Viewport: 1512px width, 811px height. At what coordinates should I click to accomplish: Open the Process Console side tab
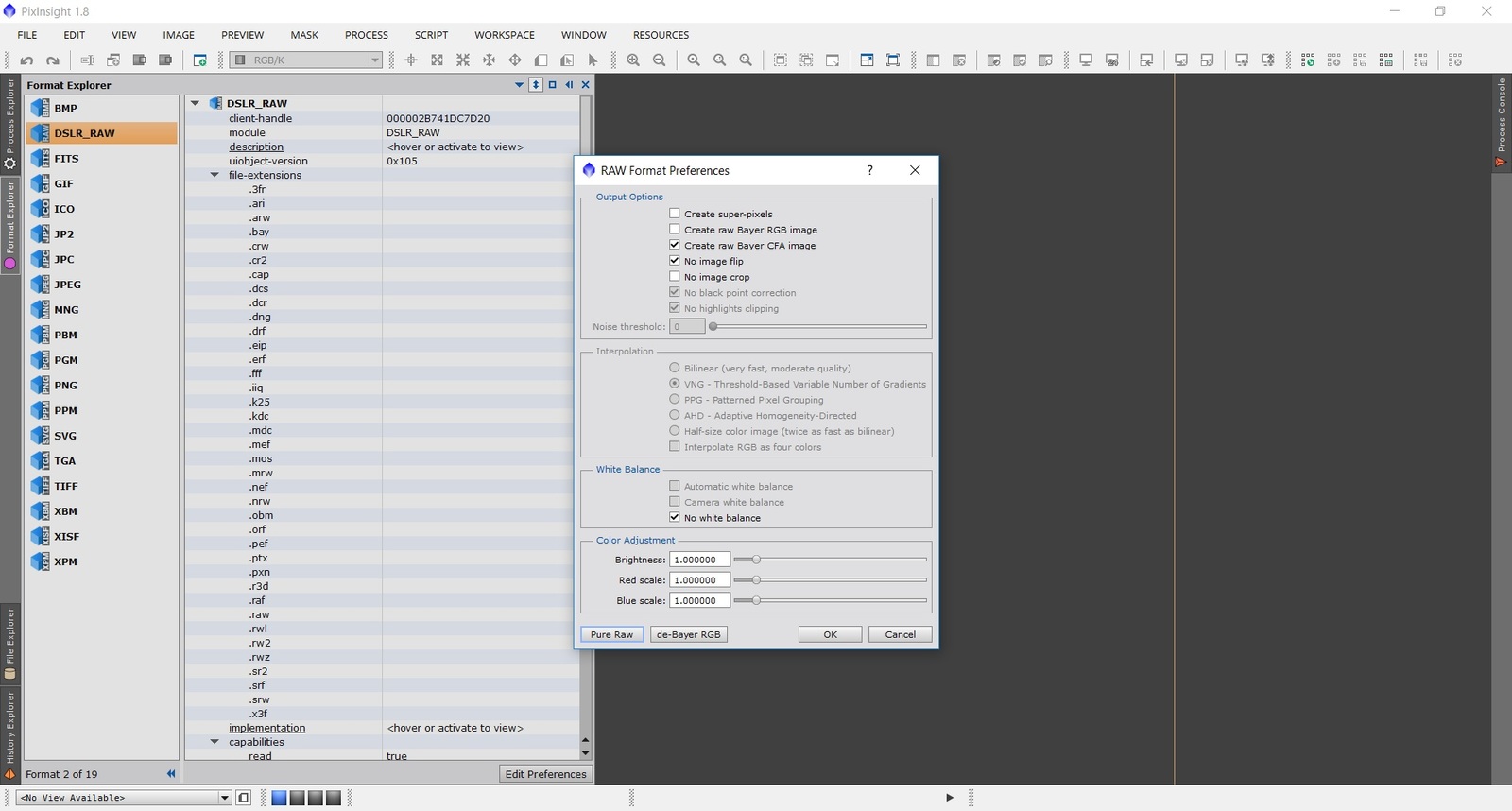(1502, 123)
